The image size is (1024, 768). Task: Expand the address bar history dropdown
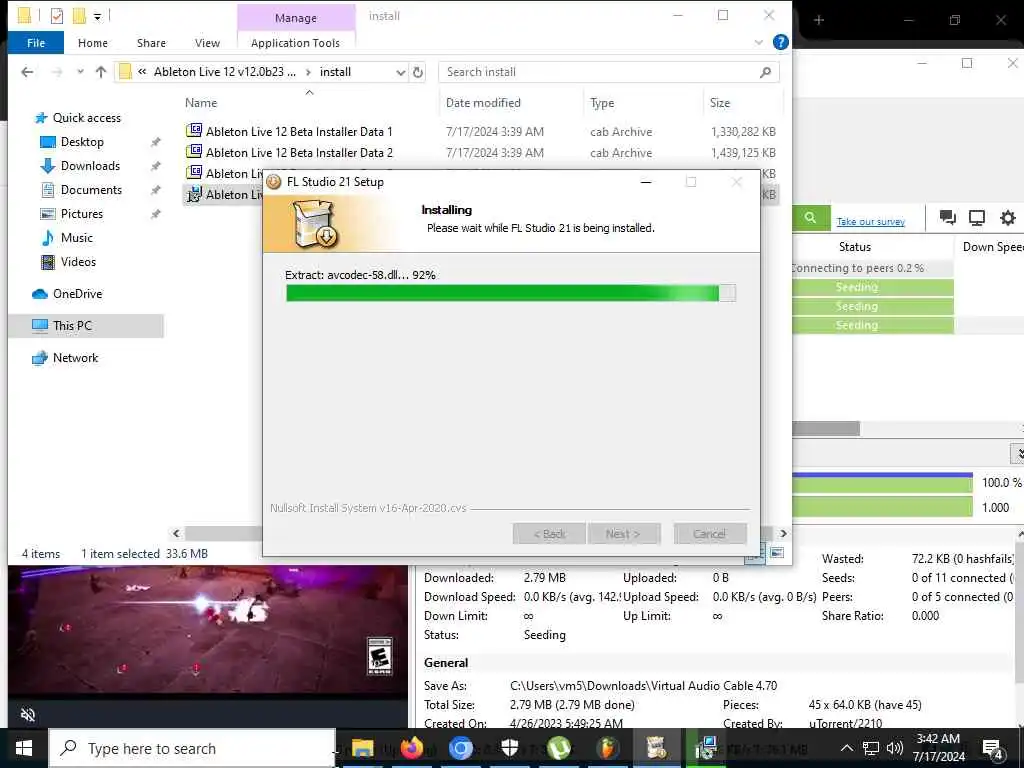400,72
